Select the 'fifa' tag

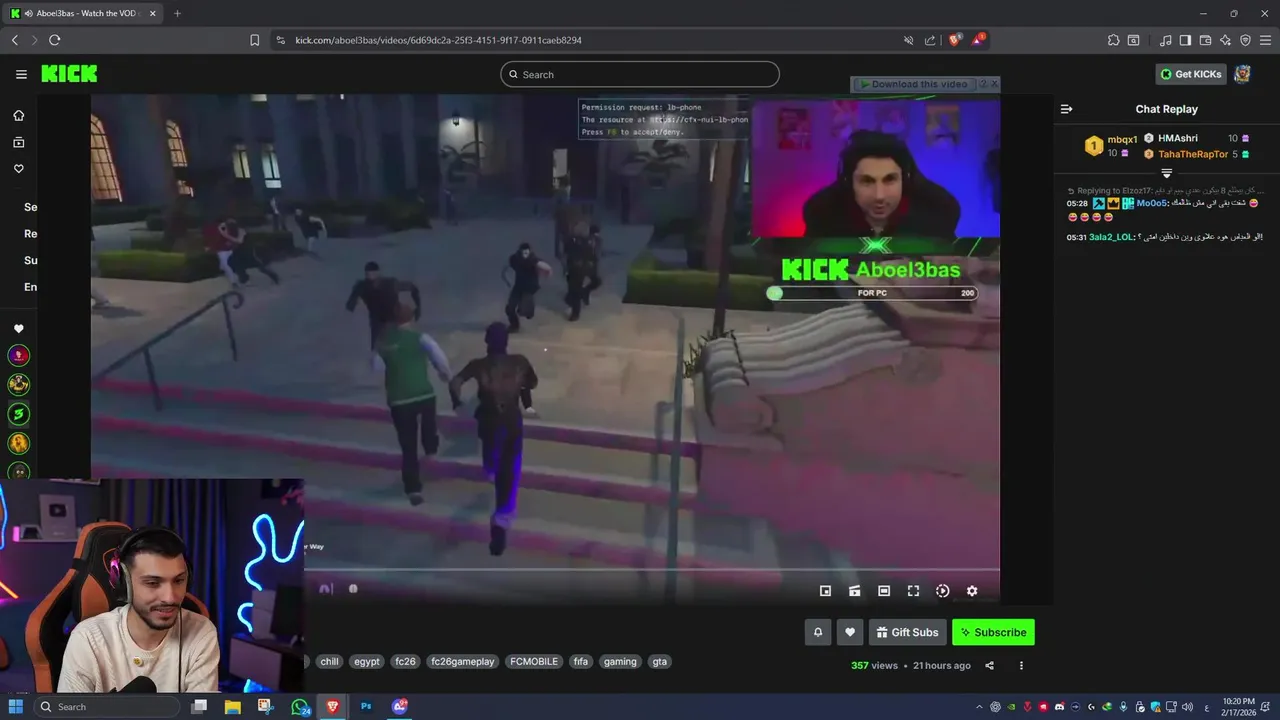click(581, 661)
